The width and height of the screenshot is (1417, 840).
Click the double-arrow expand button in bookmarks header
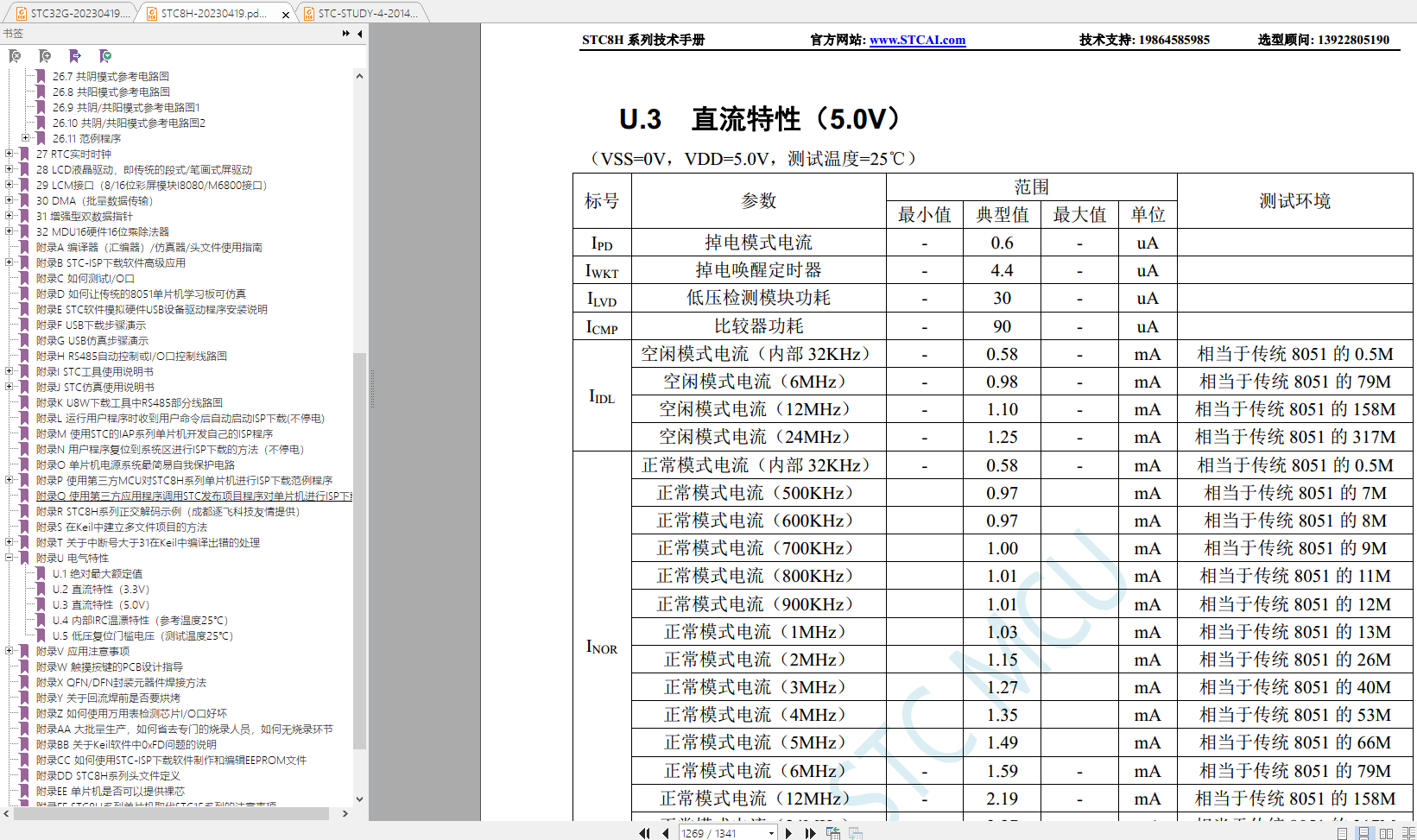click(346, 34)
